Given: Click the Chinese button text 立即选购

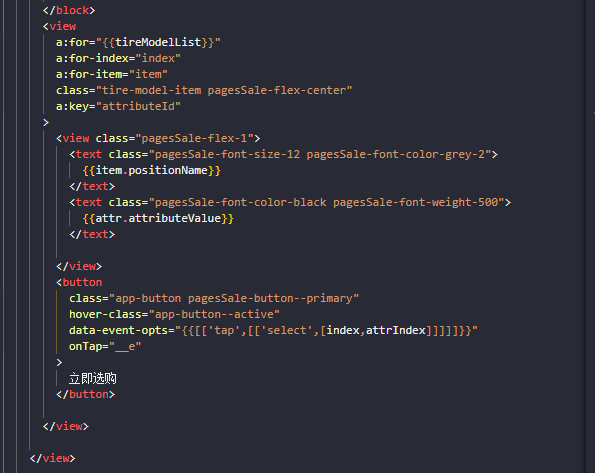Looking at the screenshot, I should (x=93, y=378).
